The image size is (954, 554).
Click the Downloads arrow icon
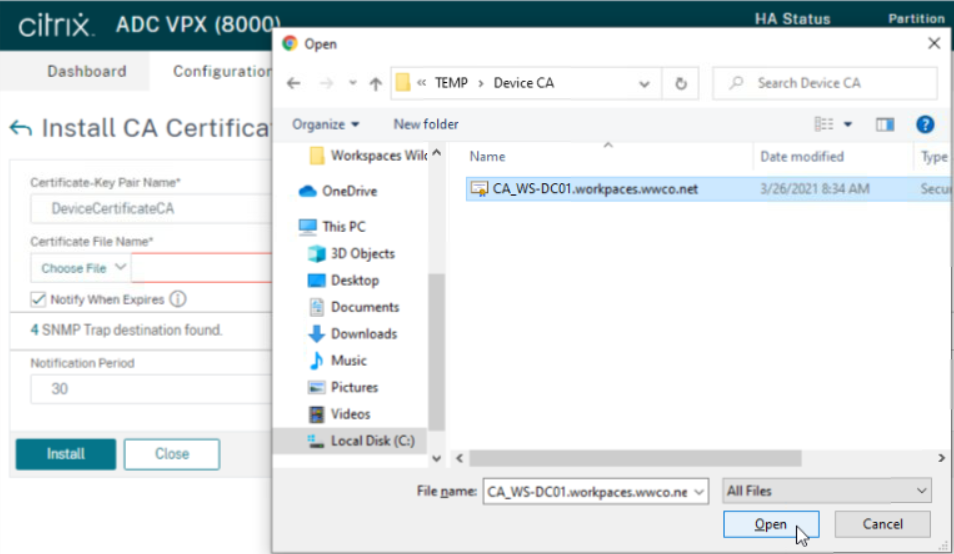tap(316, 334)
